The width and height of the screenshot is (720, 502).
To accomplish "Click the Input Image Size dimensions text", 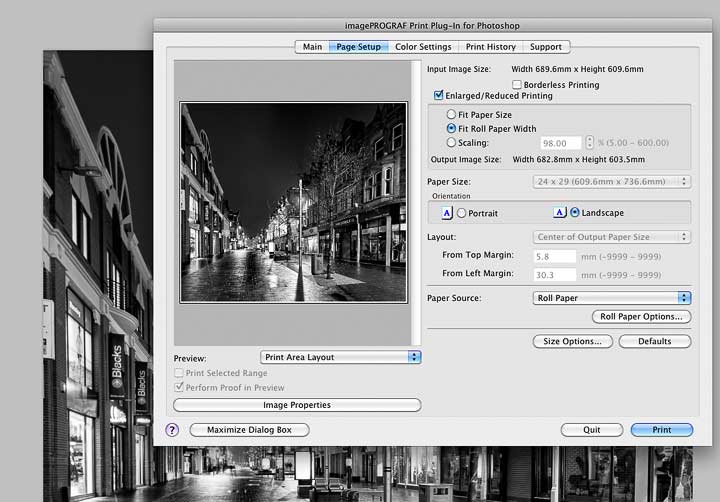I will pos(577,69).
